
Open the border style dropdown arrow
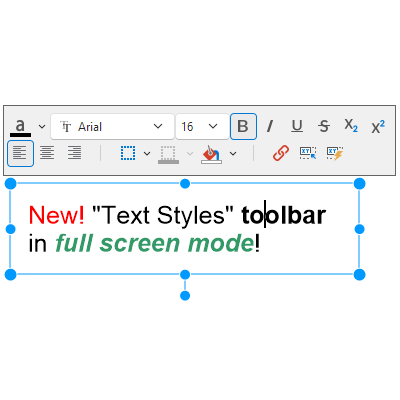[147, 153]
